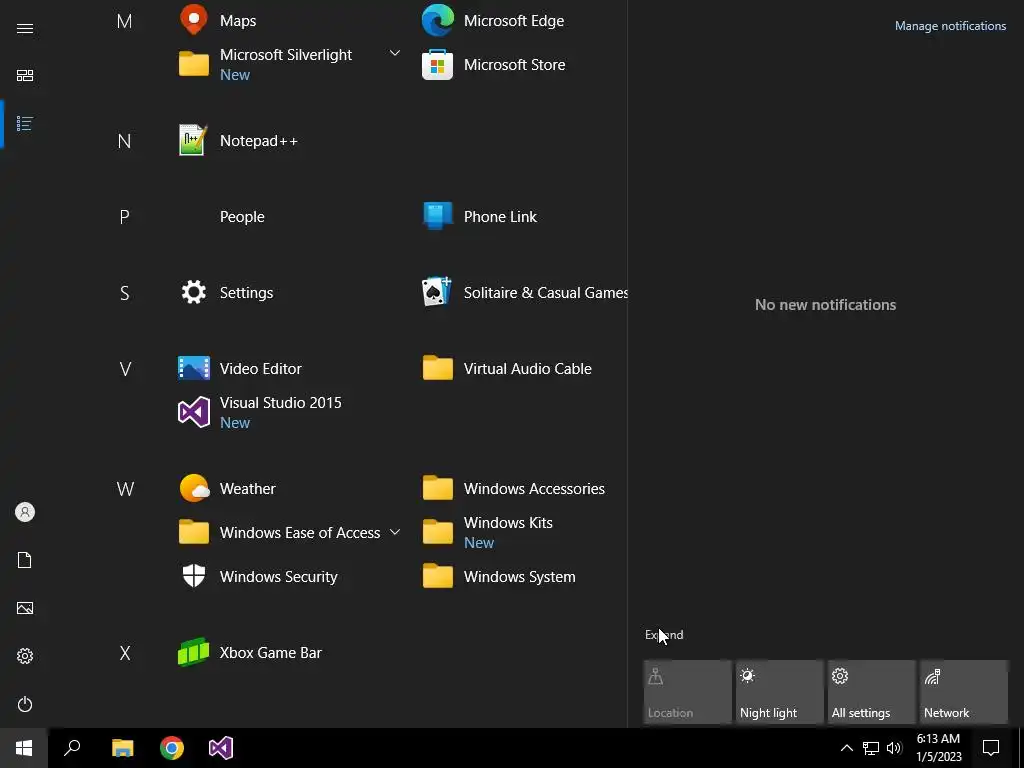
Task: Open the hamburger menu of Start
Action: click(x=25, y=28)
